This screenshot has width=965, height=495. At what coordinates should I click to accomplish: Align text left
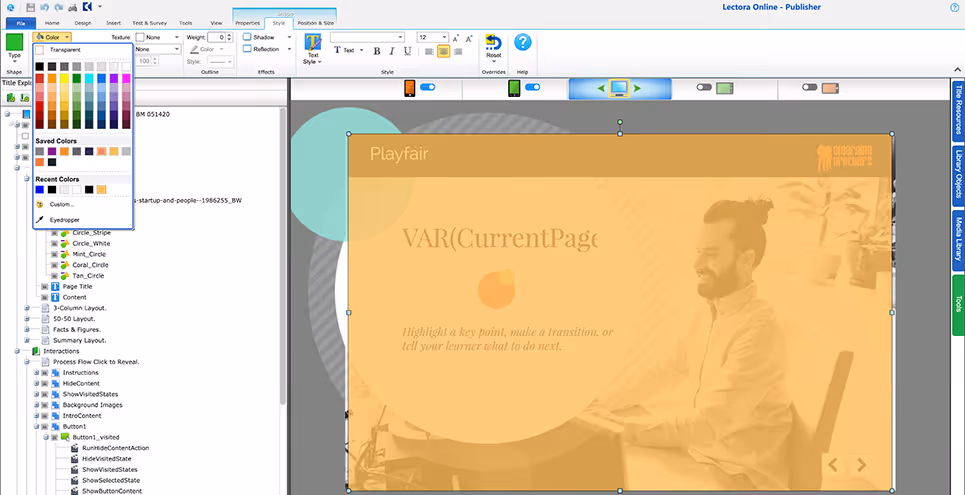click(430, 51)
